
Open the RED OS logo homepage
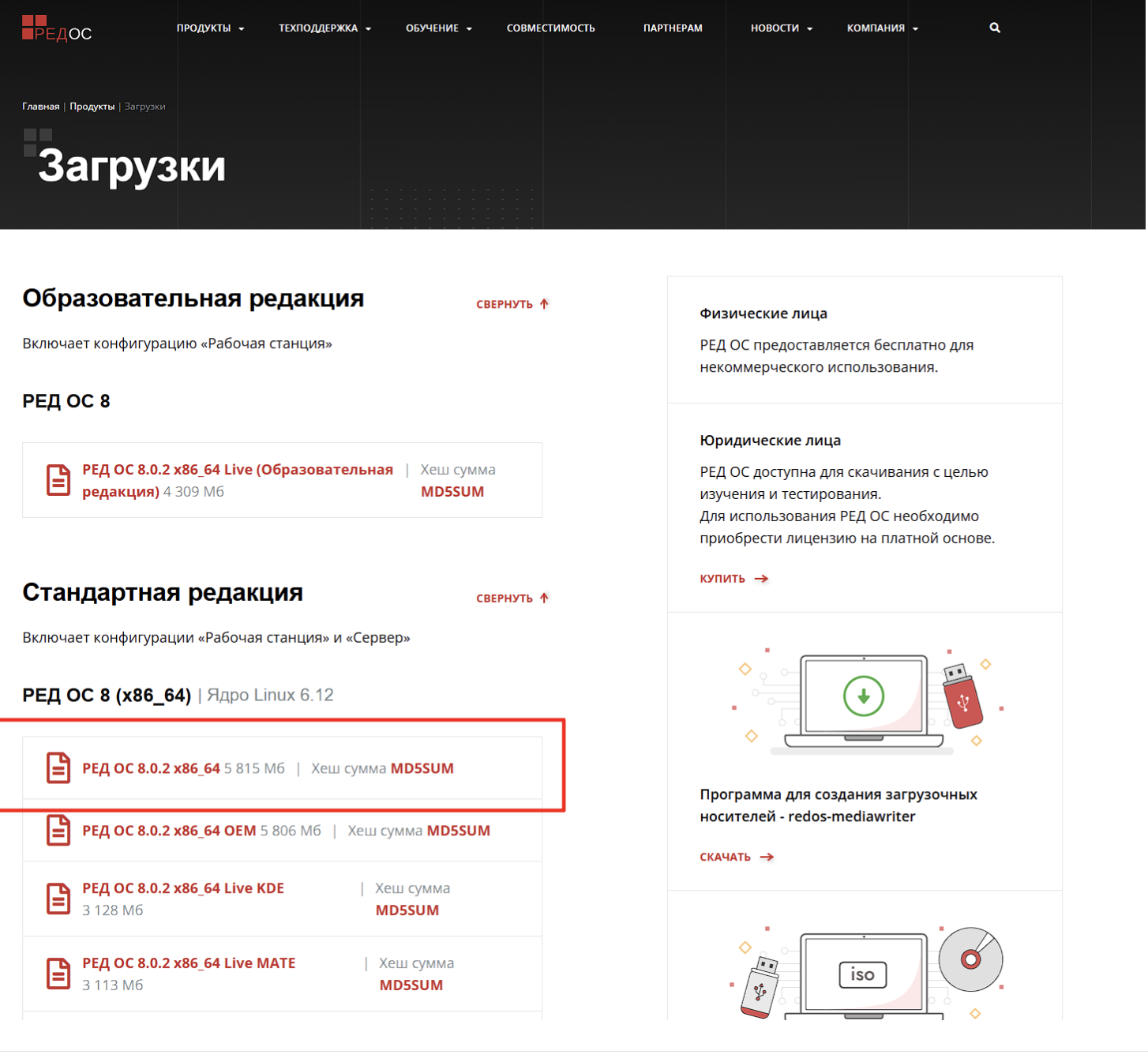pos(57,28)
